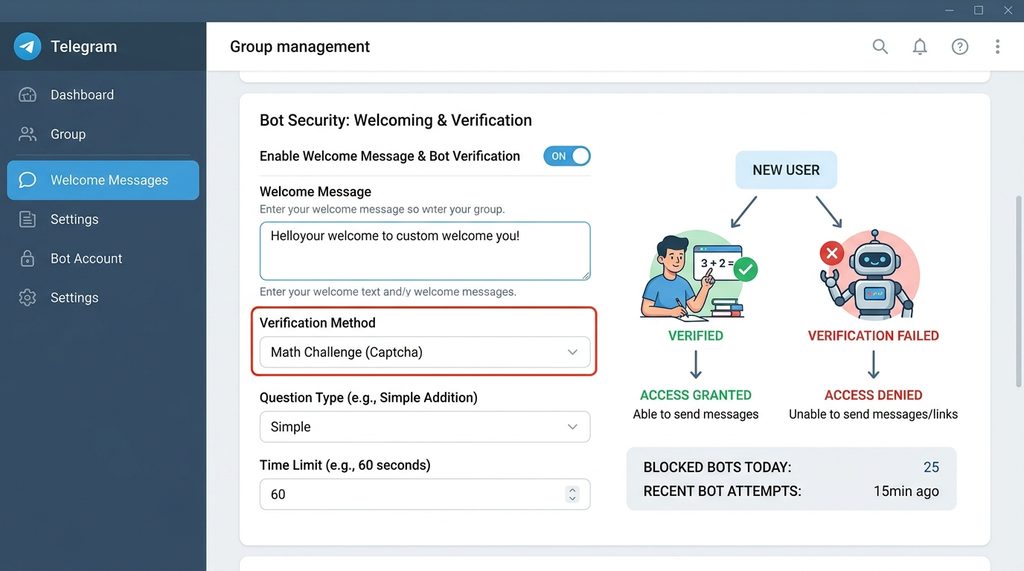
Task: Open Settings with the document icon
Action: (x=28, y=219)
